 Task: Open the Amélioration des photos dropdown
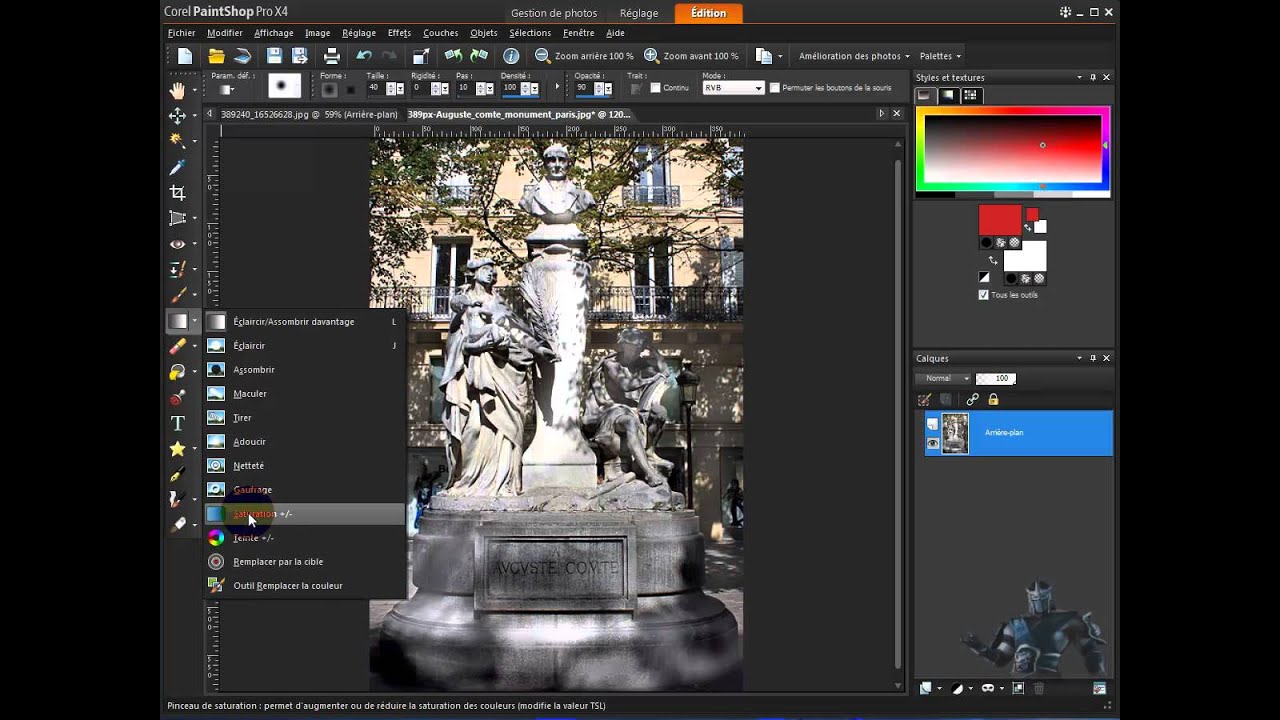coord(854,56)
